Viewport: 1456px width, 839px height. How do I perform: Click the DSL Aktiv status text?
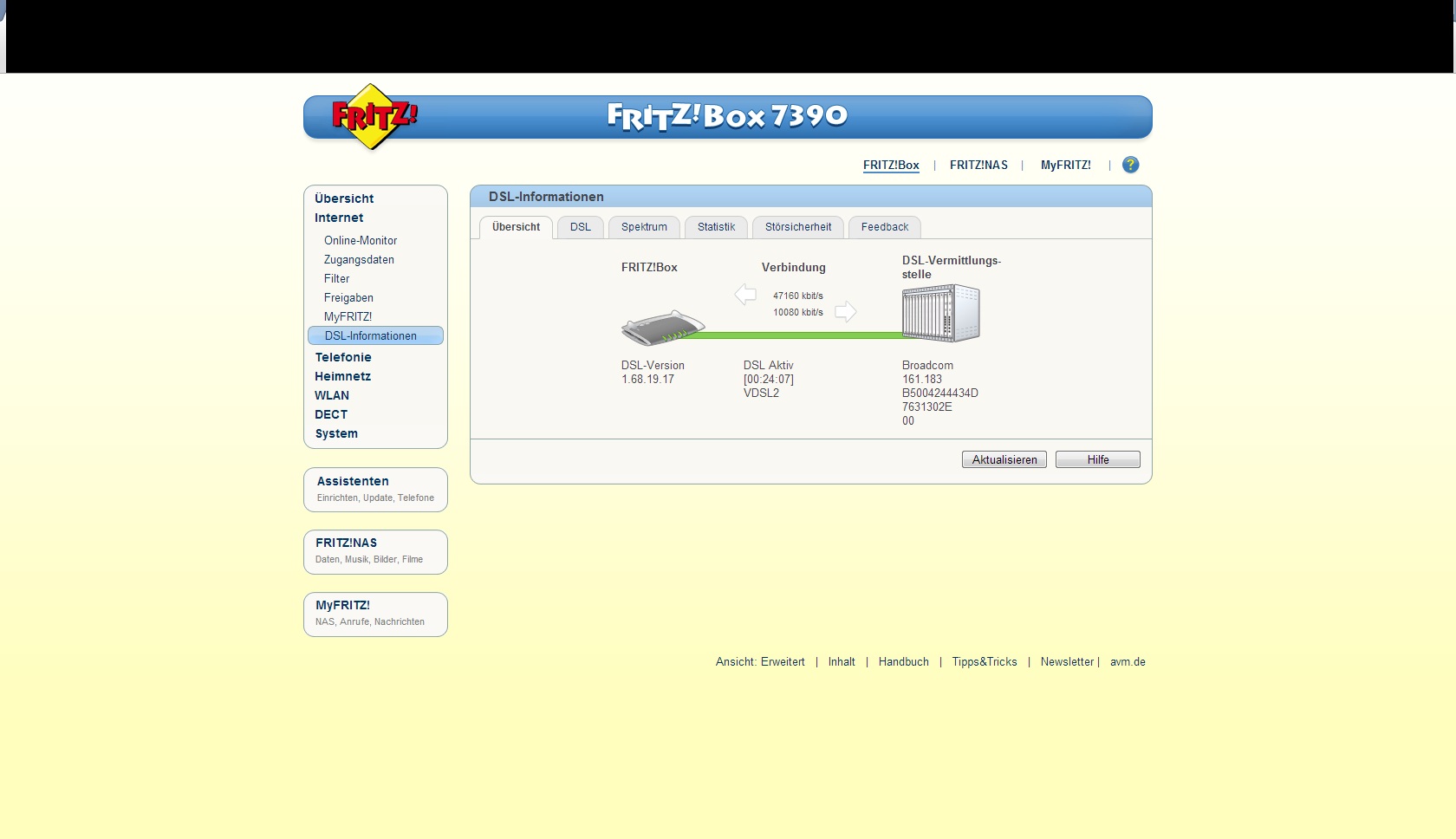pyautogui.click(x=768, y=366)
